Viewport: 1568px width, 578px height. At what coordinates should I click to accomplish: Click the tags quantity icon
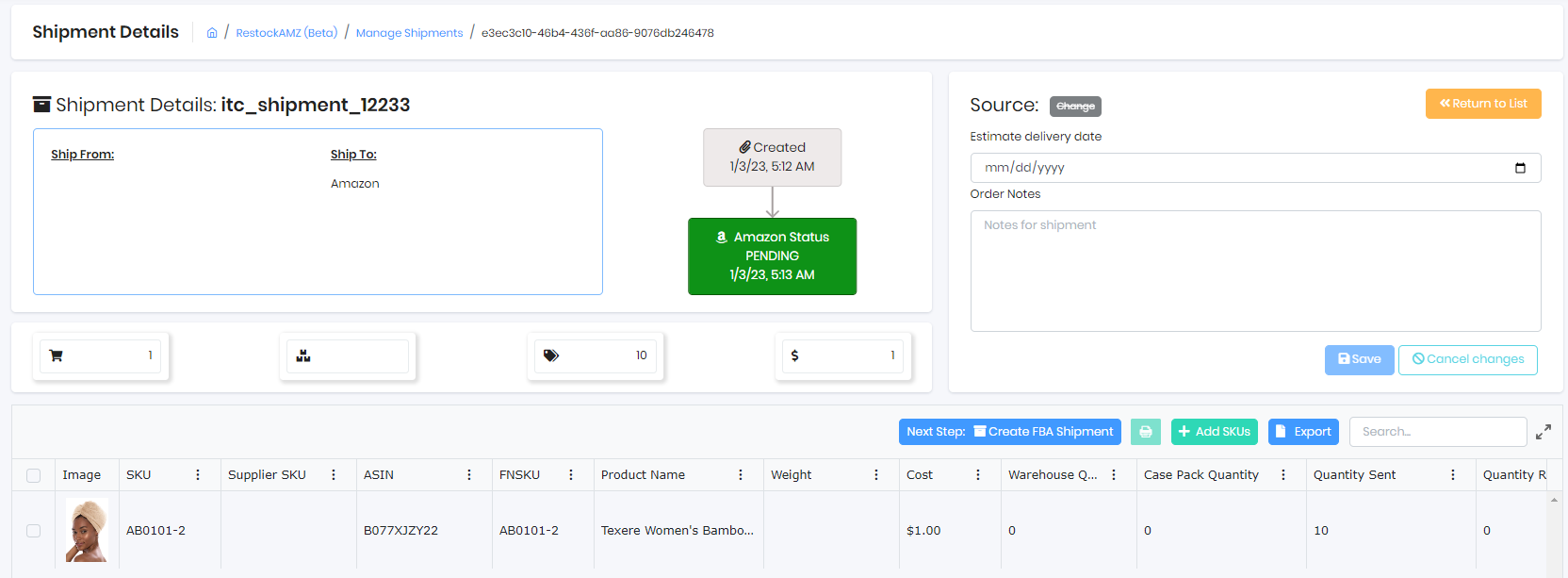(x=551, y=355)
